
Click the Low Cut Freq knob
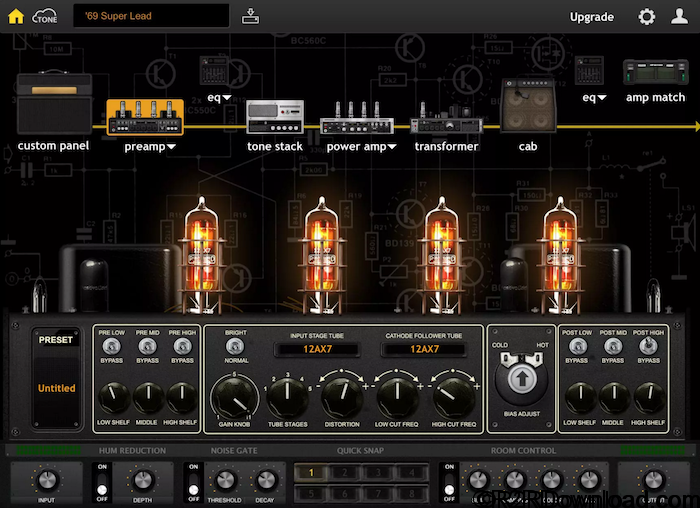pos(397,396)
